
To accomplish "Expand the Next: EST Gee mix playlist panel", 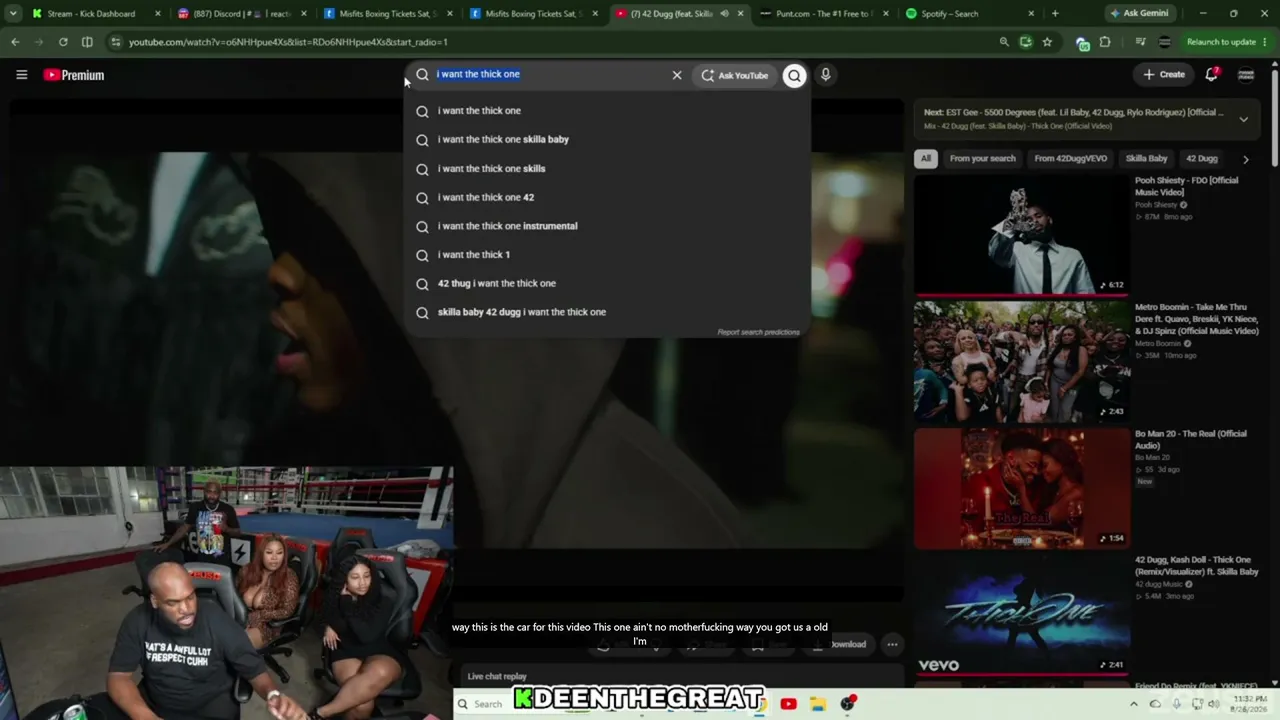I will 1243,119.
